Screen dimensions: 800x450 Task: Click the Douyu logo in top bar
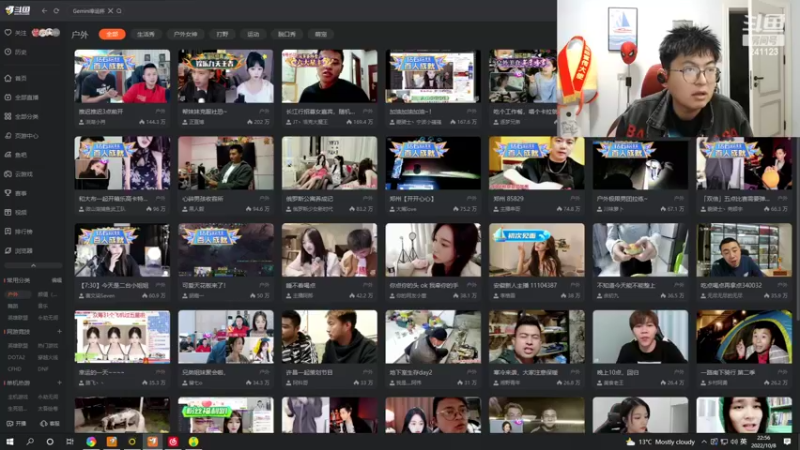point(17,10)
